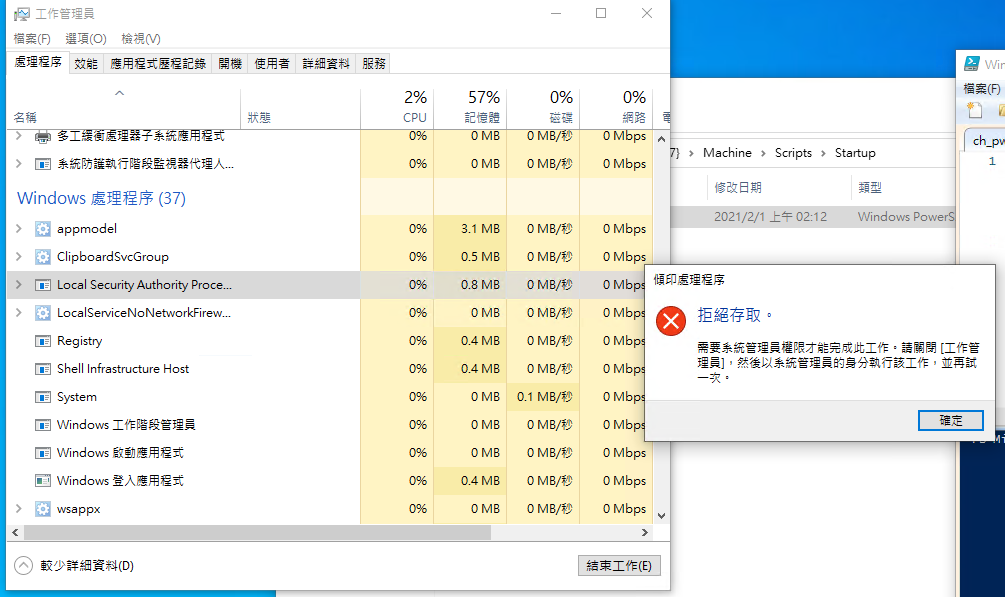
Task: Expand the wsappx process group
Action: coord(19,509)
